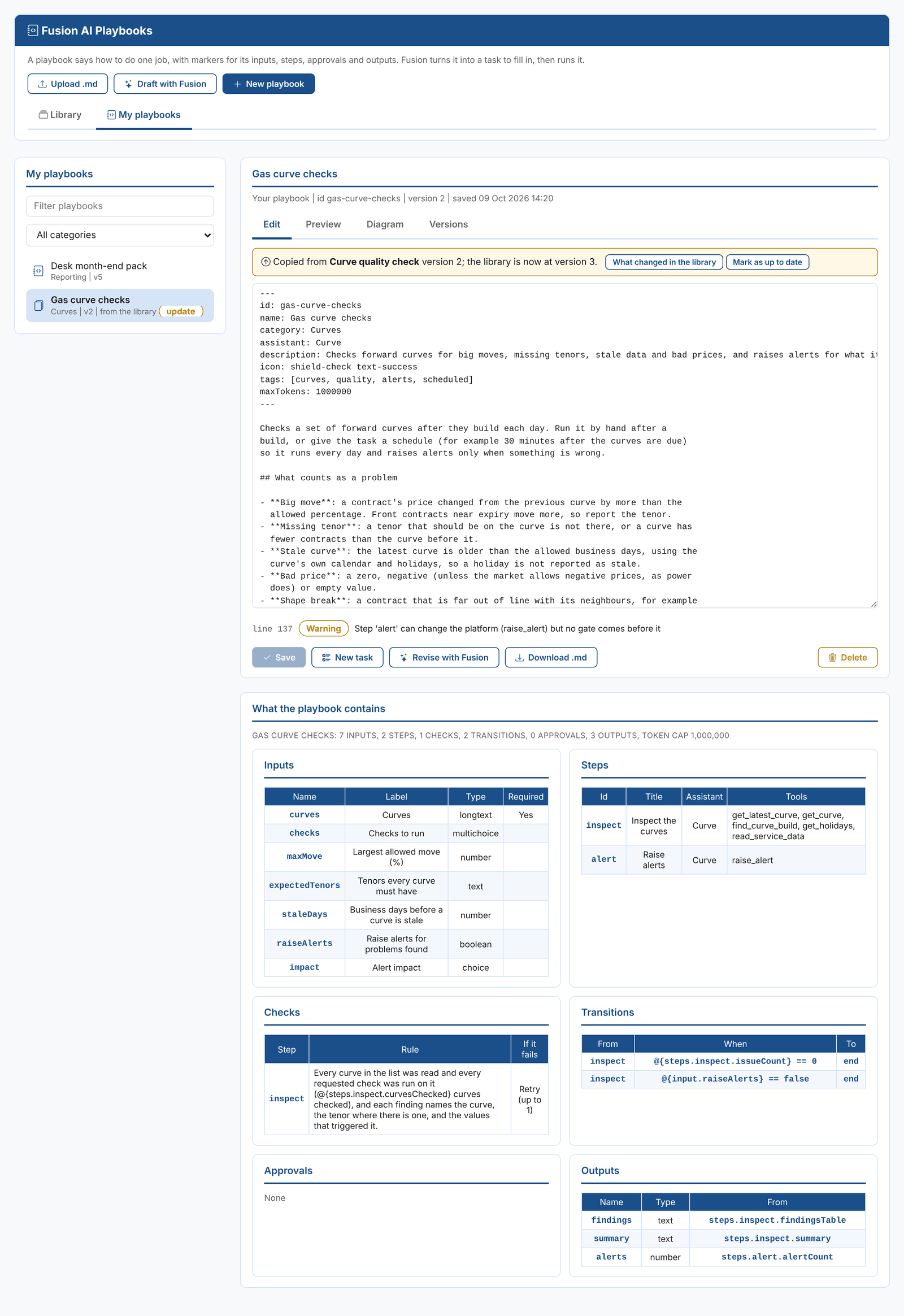
Task: Open the Diagram tab
Action: 385,224
